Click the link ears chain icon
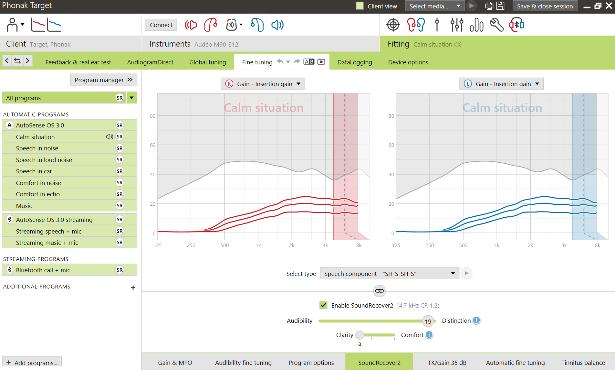The width and height of the screenshot is (615, 370). [x=379, y=291]
